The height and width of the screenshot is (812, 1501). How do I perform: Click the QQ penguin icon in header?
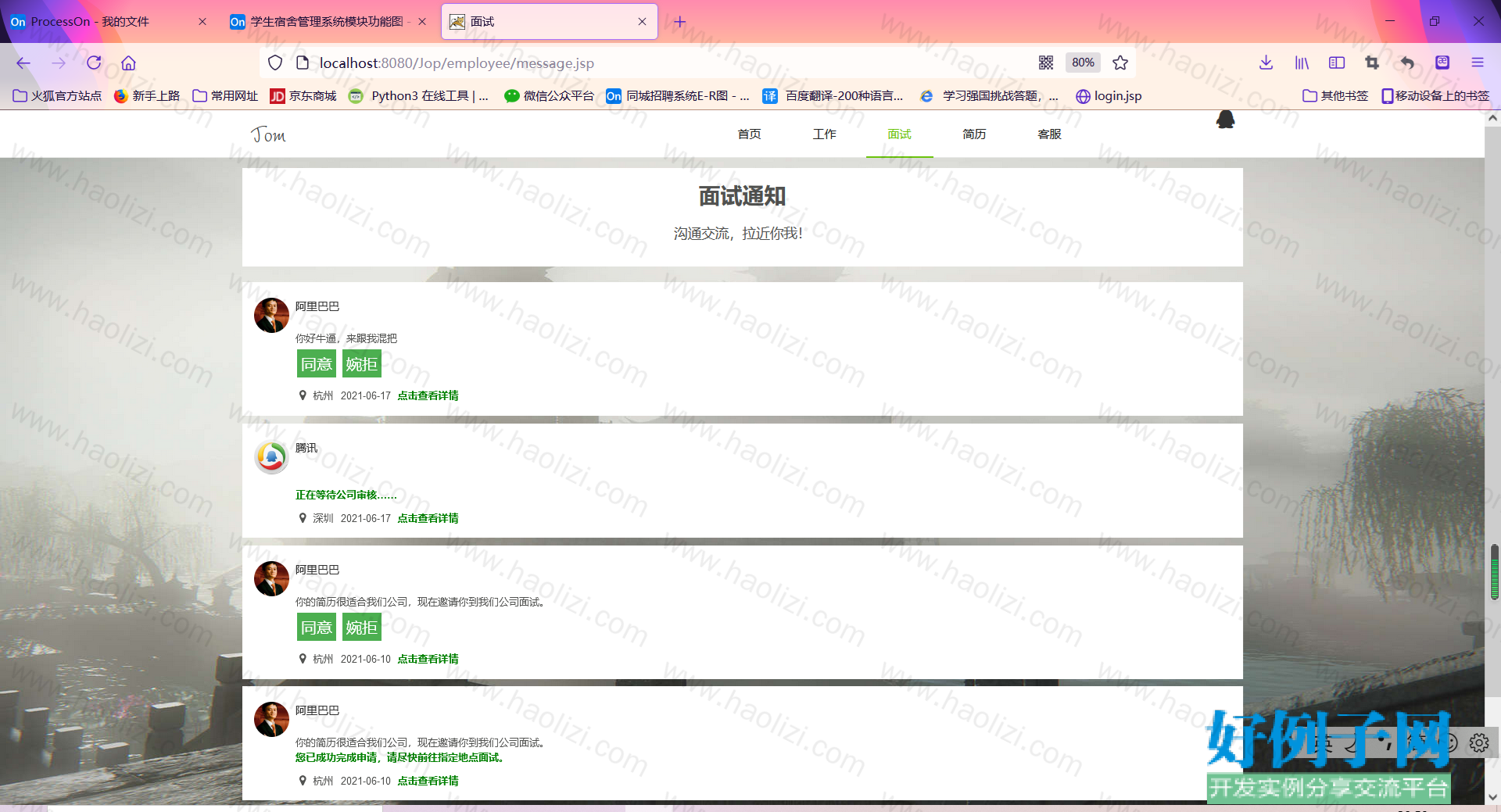pos(1226,120)
